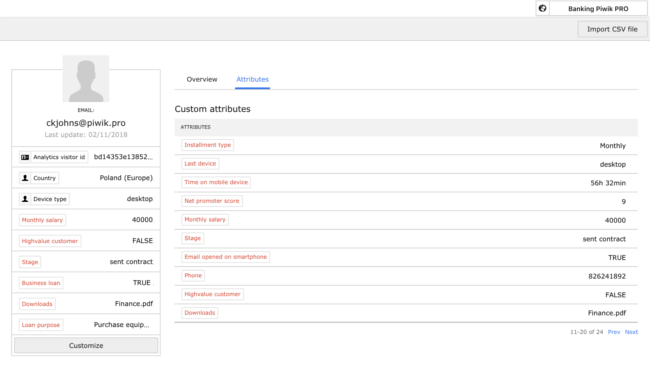Click the TRUE value for Email opened on smartphone
The width and height of the screenshot is (650, 366).
(x=617, y=257)
